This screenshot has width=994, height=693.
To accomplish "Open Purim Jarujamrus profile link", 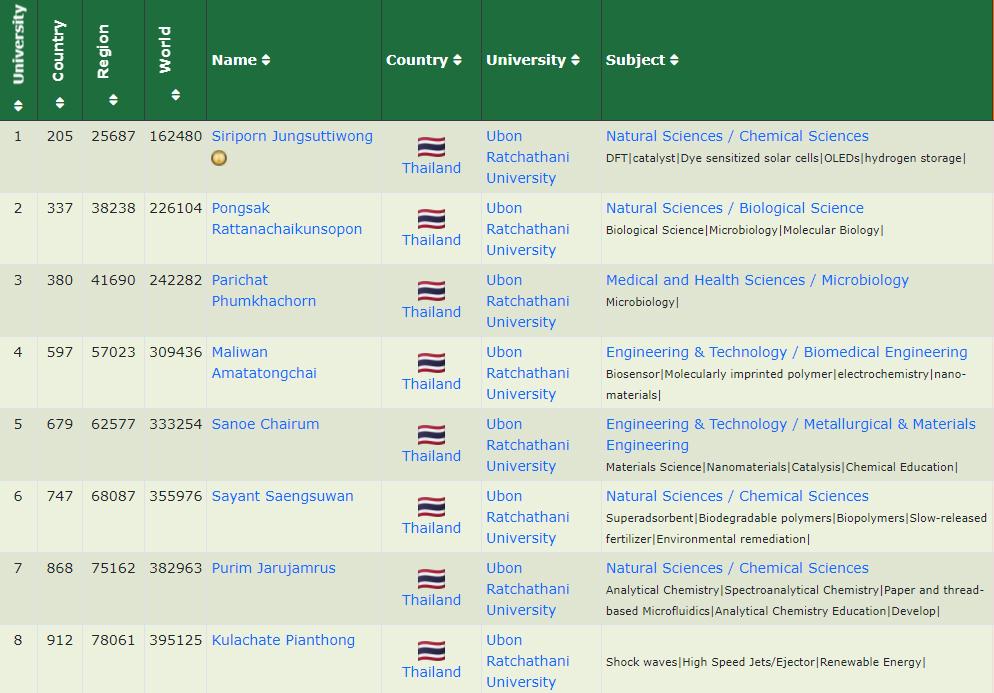I will [x=273, y=568].
